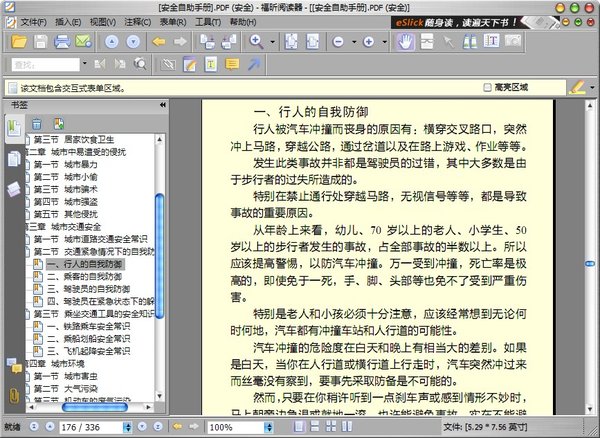Open the Layers panel icon
The image size is (600, 438).
pos(14,189)
